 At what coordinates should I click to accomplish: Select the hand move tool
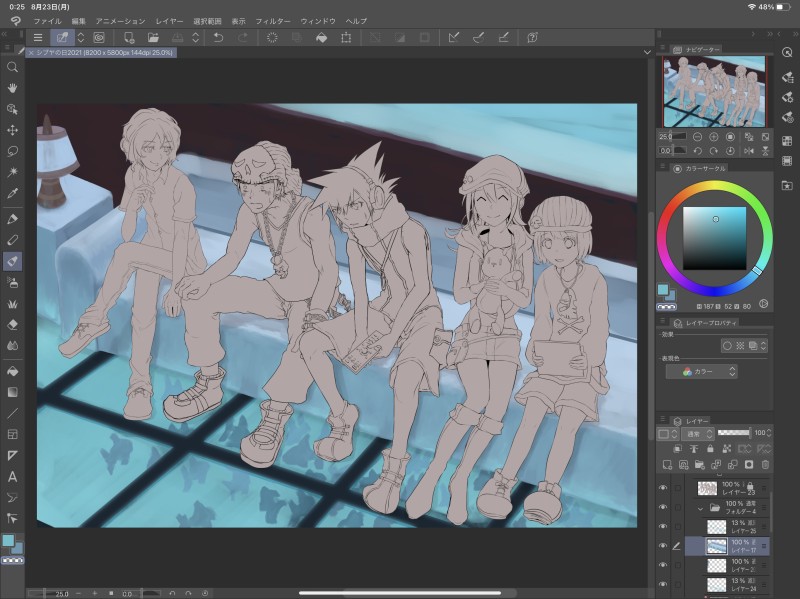click(13, 88)
